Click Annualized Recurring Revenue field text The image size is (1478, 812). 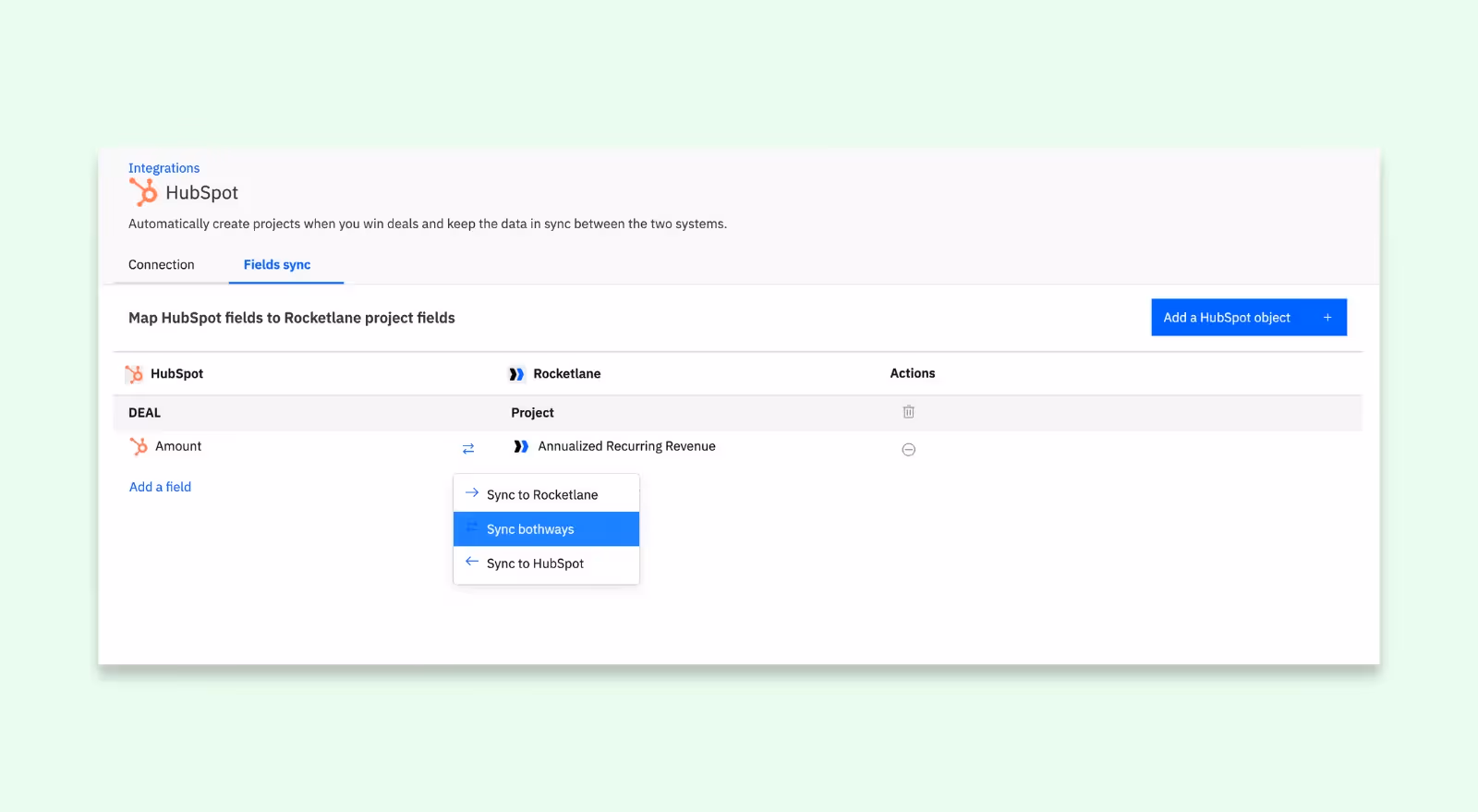click(x=626, y=446)
